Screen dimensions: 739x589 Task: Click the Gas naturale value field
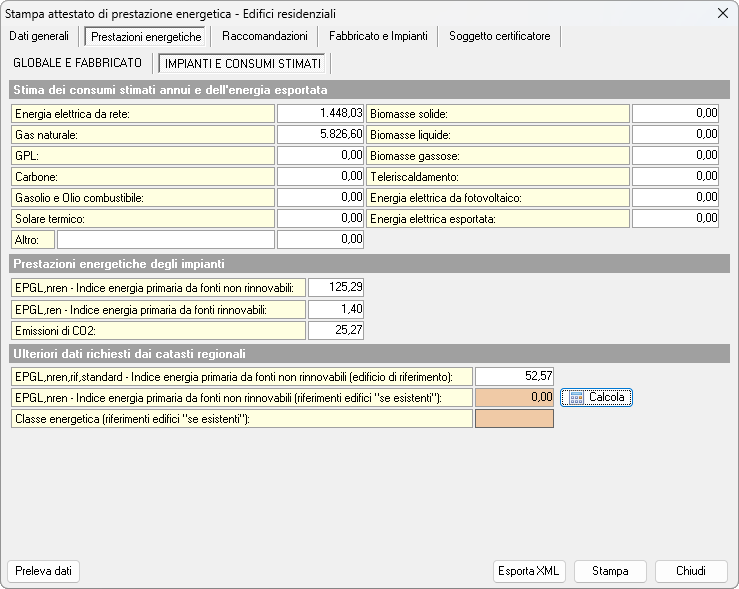tap(320, 135)
